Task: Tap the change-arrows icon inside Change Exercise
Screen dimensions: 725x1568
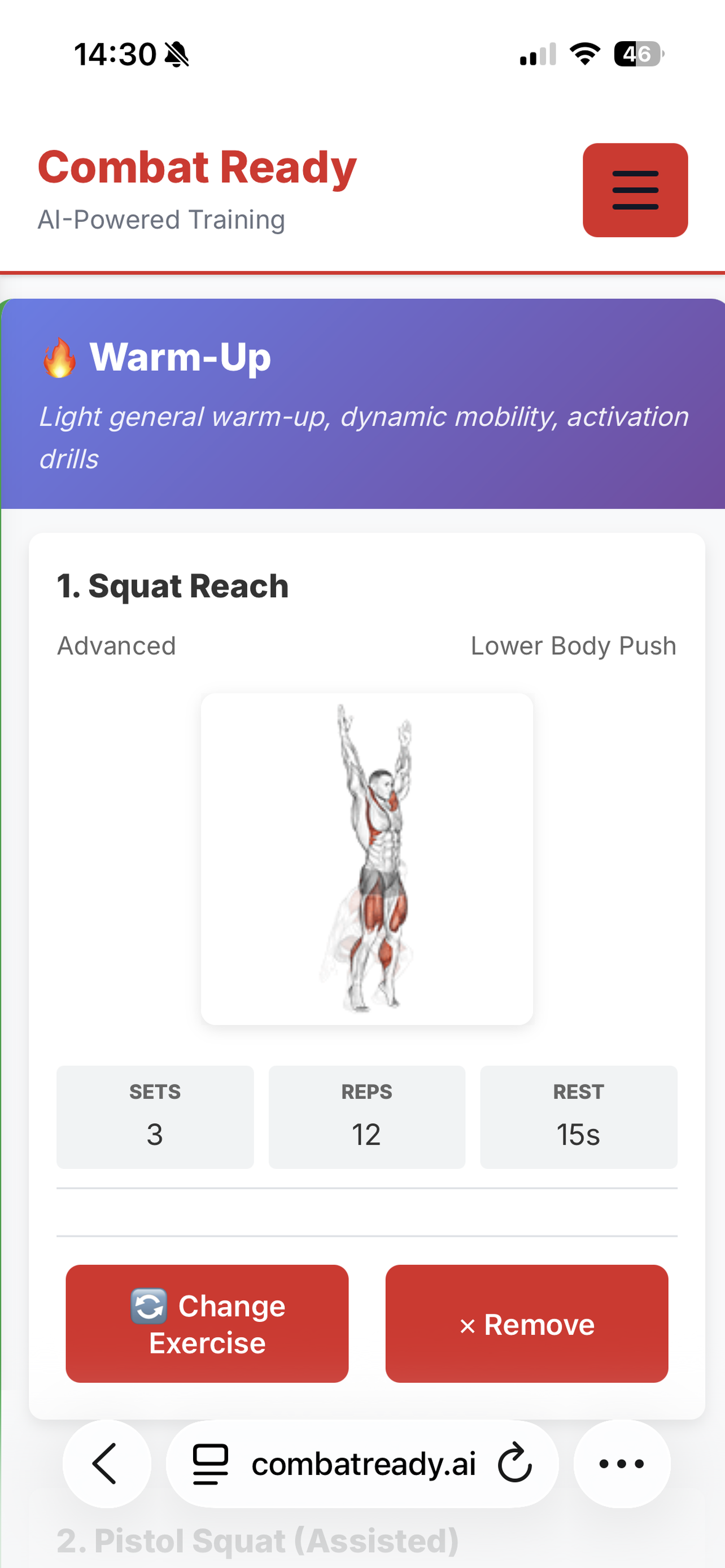Action: [x=150, y=1306]
